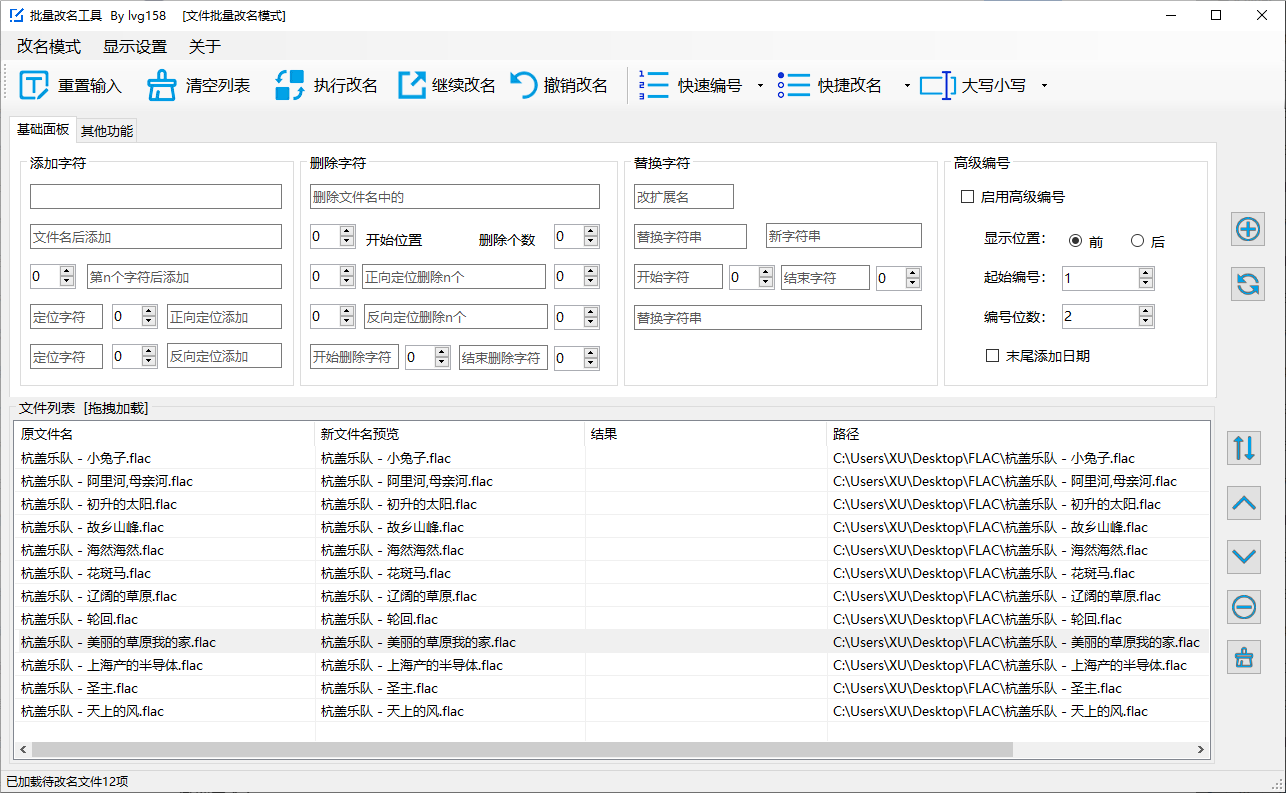Image resolution: width=1286 pixels, height=793 pixels.
Task: Click the 执行改名 (Execute Rename) icon
Action: click(289, 85)
